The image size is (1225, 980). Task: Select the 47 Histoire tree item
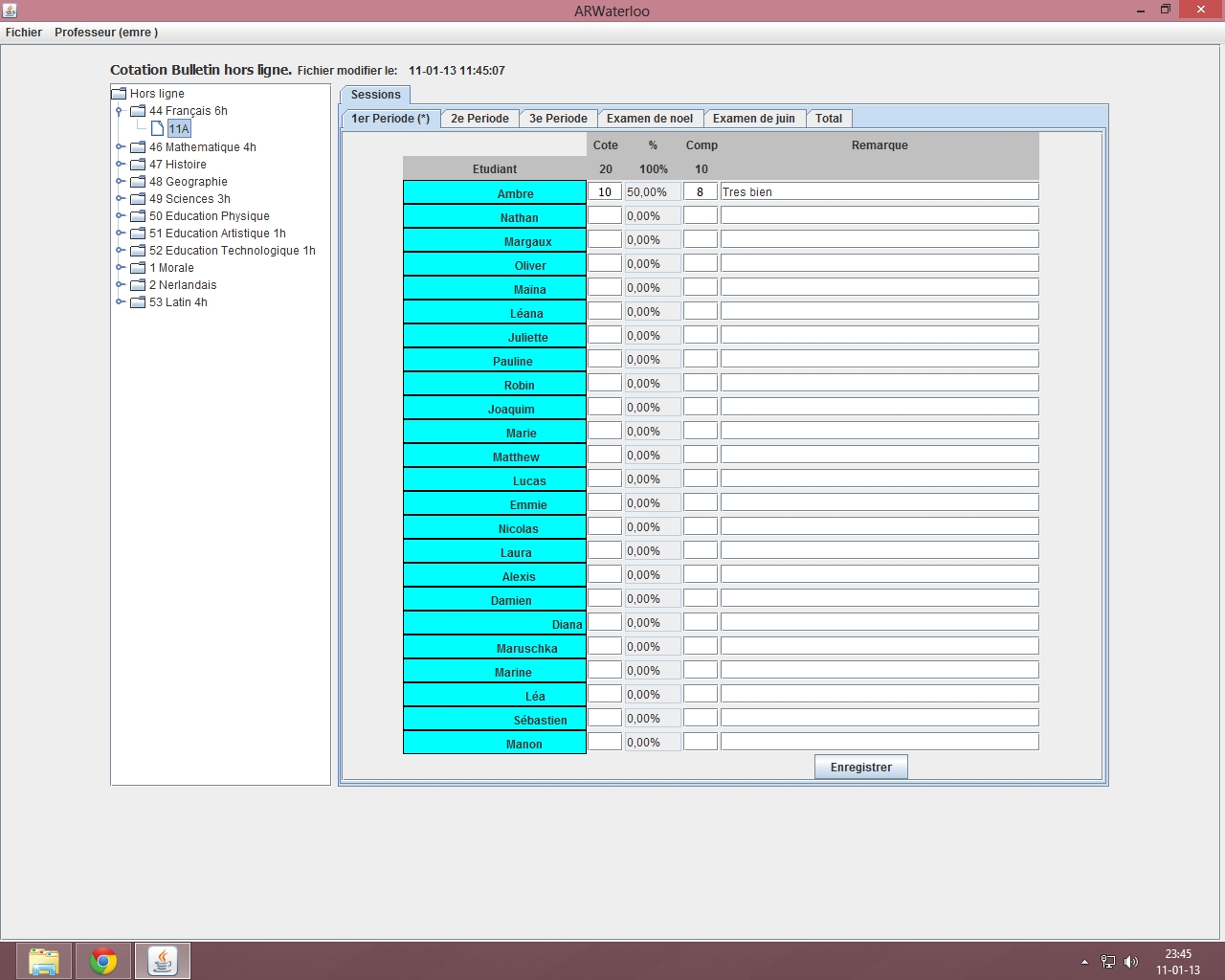tap(177, 165)
